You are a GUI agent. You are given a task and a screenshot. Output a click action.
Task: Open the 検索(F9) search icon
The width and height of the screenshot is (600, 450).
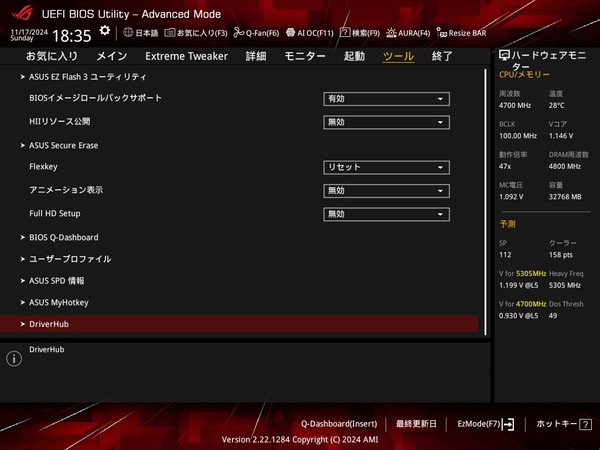345,33
